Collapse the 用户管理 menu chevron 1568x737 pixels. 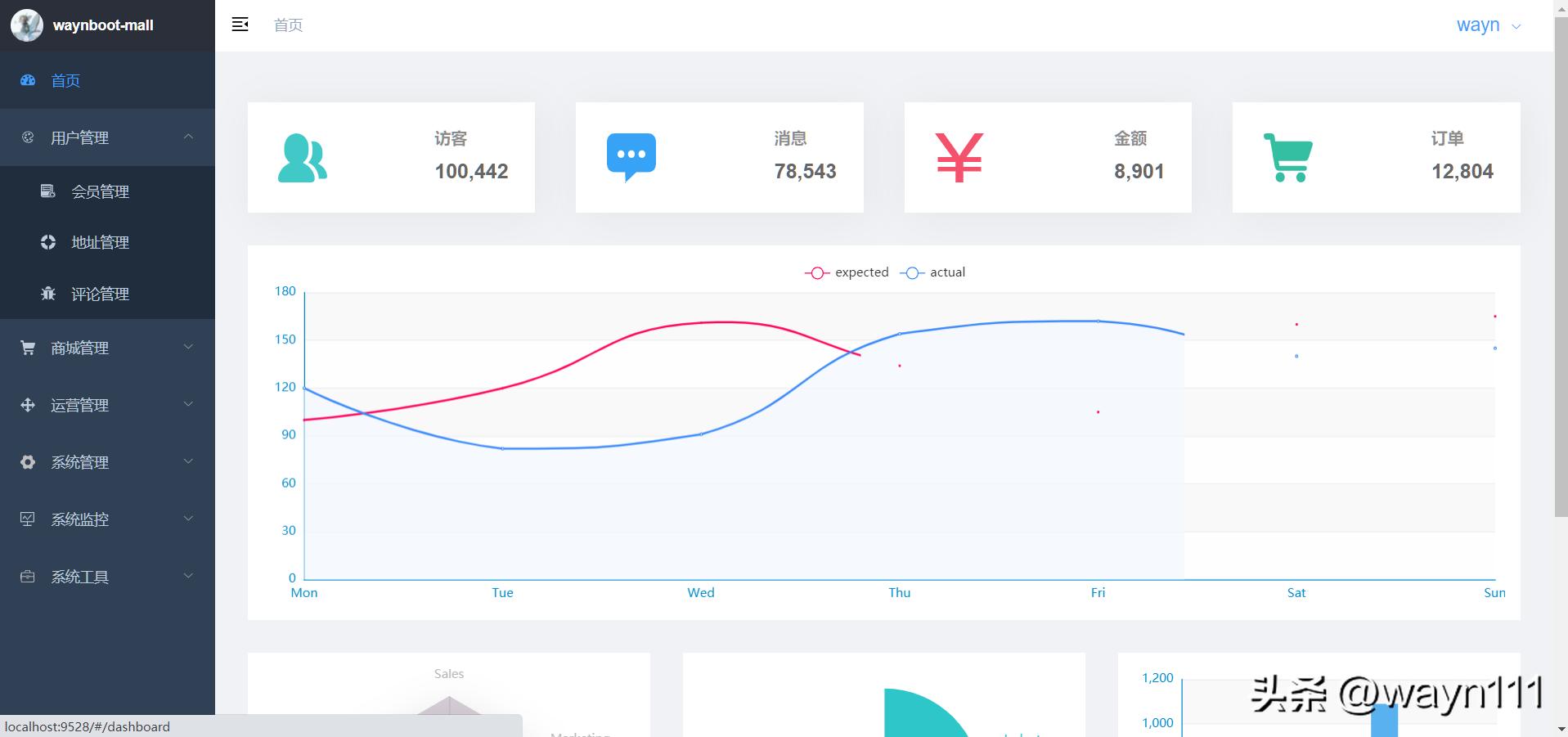[189, 137]
